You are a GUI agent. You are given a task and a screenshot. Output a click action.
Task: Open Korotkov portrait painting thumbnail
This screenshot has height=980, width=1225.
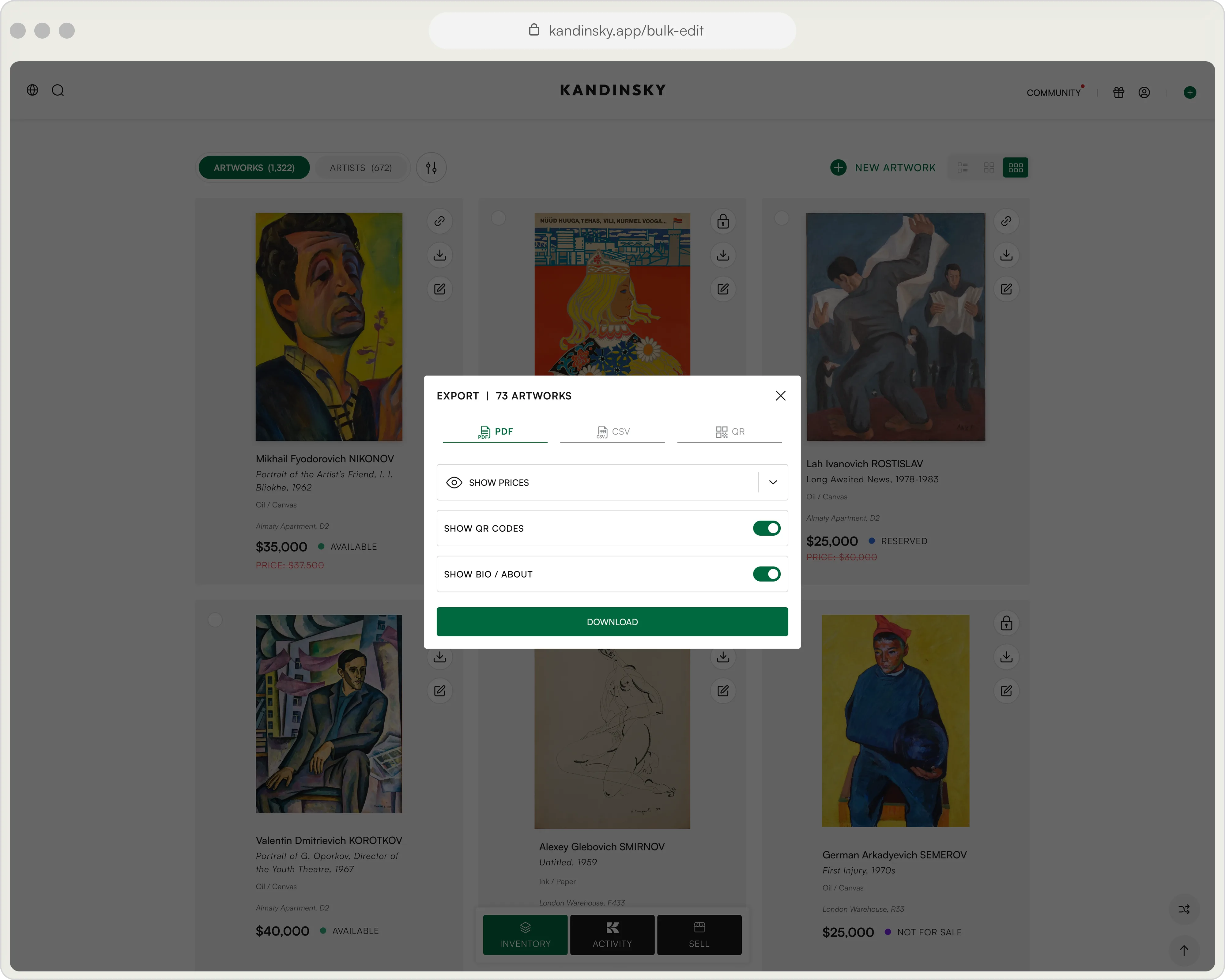(x=329, y=714)
